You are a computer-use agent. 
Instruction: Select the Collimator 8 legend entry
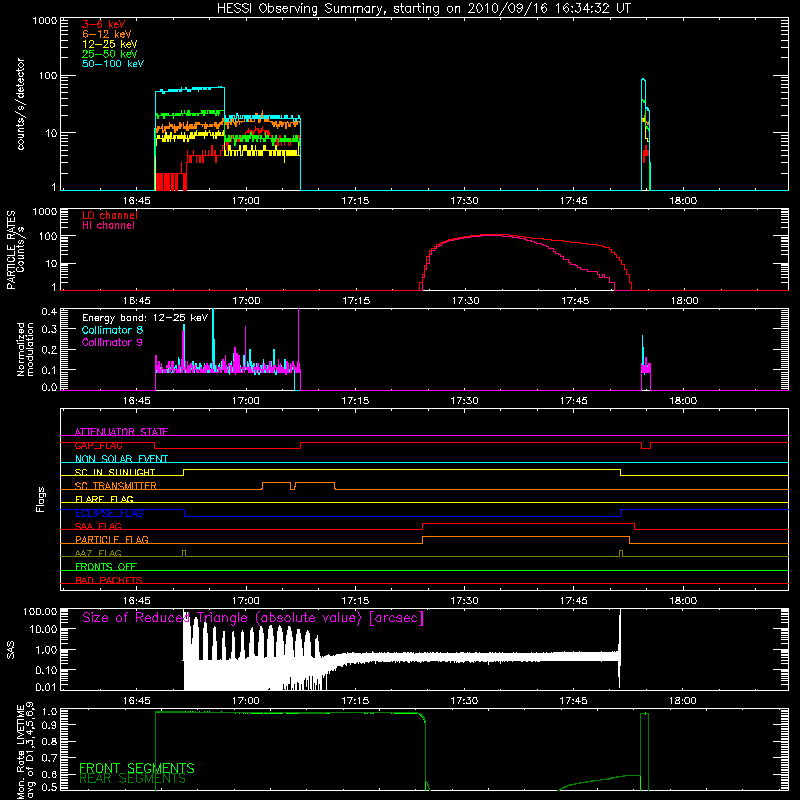pyautogui.click(x=112, y=330)
